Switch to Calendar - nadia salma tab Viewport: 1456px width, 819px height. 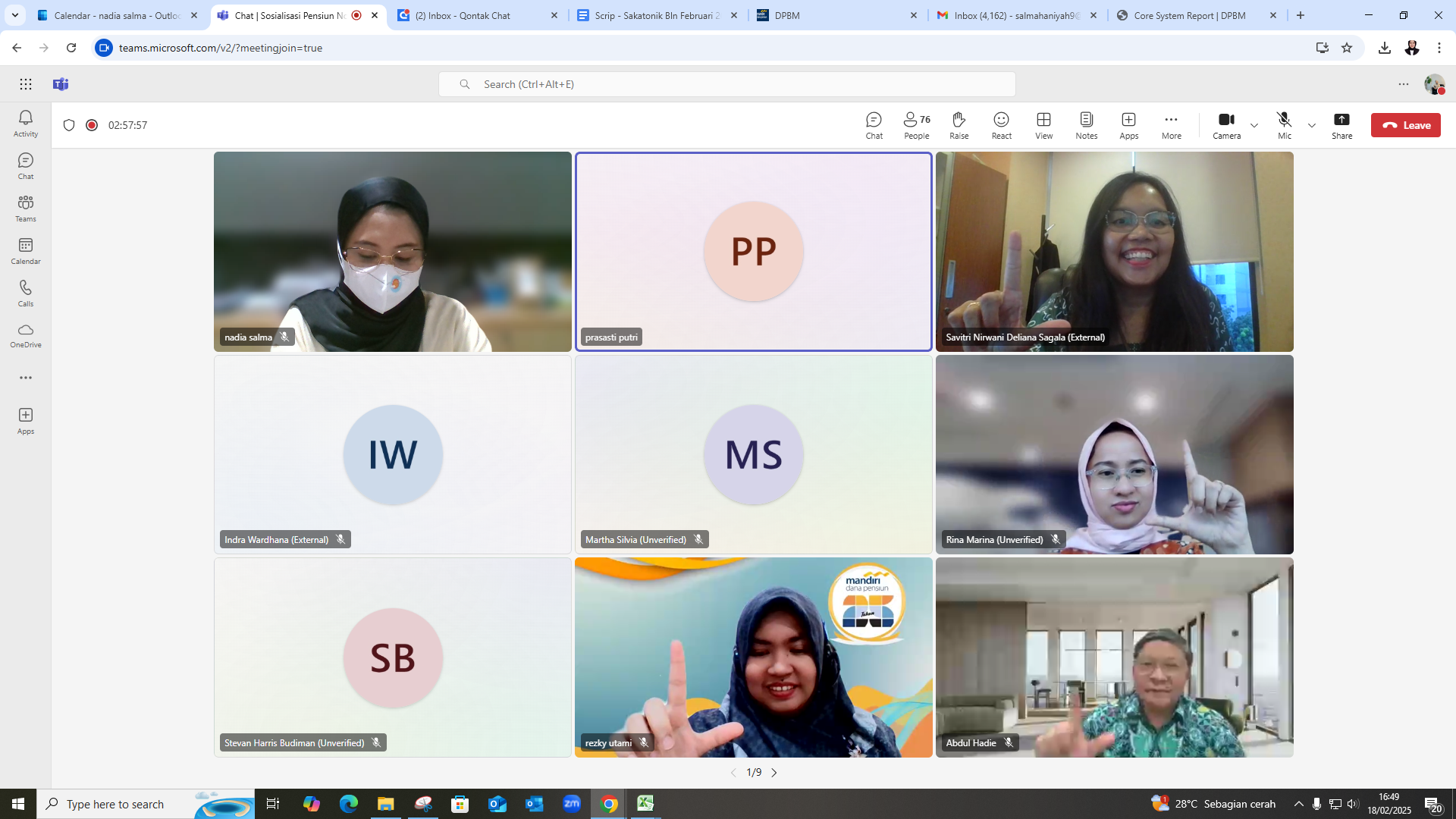(118, 15)
